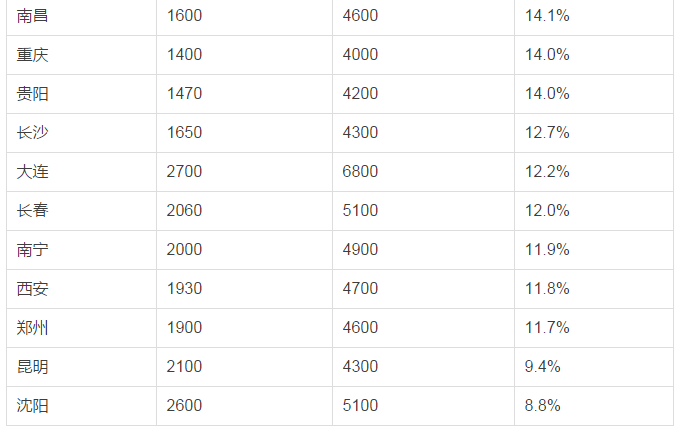681x434 pixels.
Task: Click the 南昌 city cell
Action: pos(33,16)
